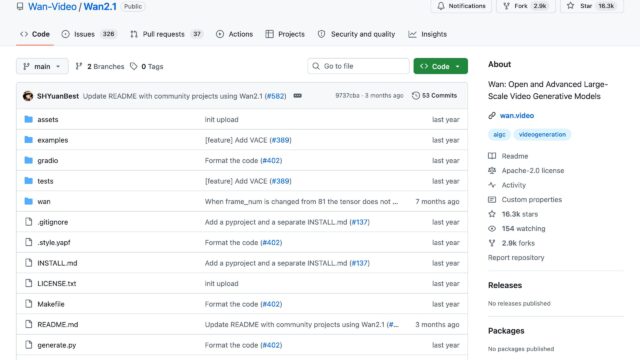This screenshot has width=640, height=360.
Task: View the 2 Branches link
Action: coord(100,67)
